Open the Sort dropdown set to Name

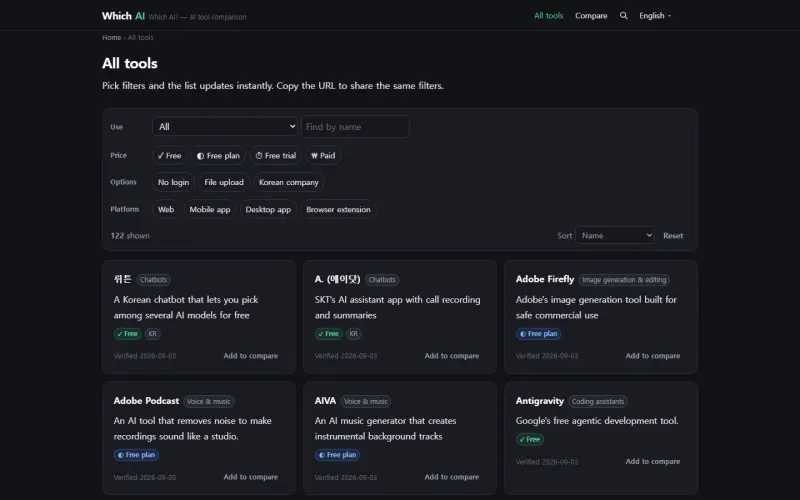(615, 235)
